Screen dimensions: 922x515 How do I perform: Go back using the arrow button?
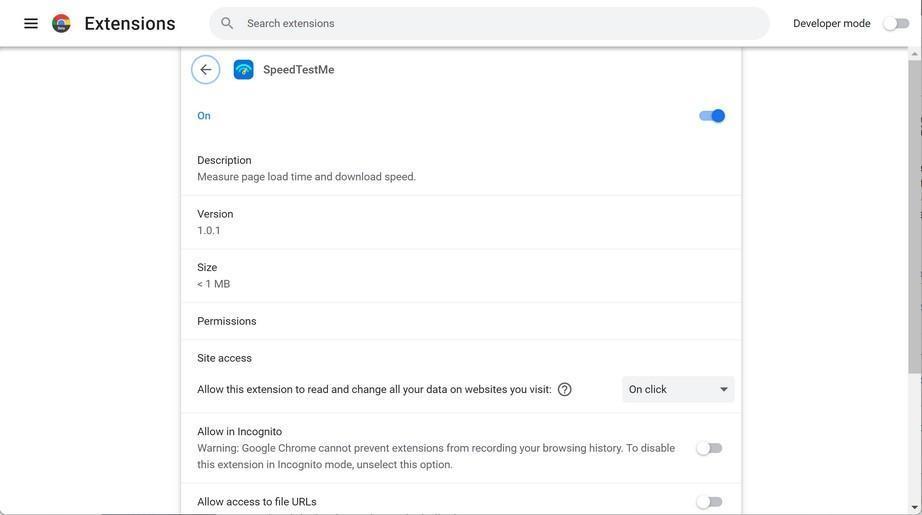(x=206, y=70)
